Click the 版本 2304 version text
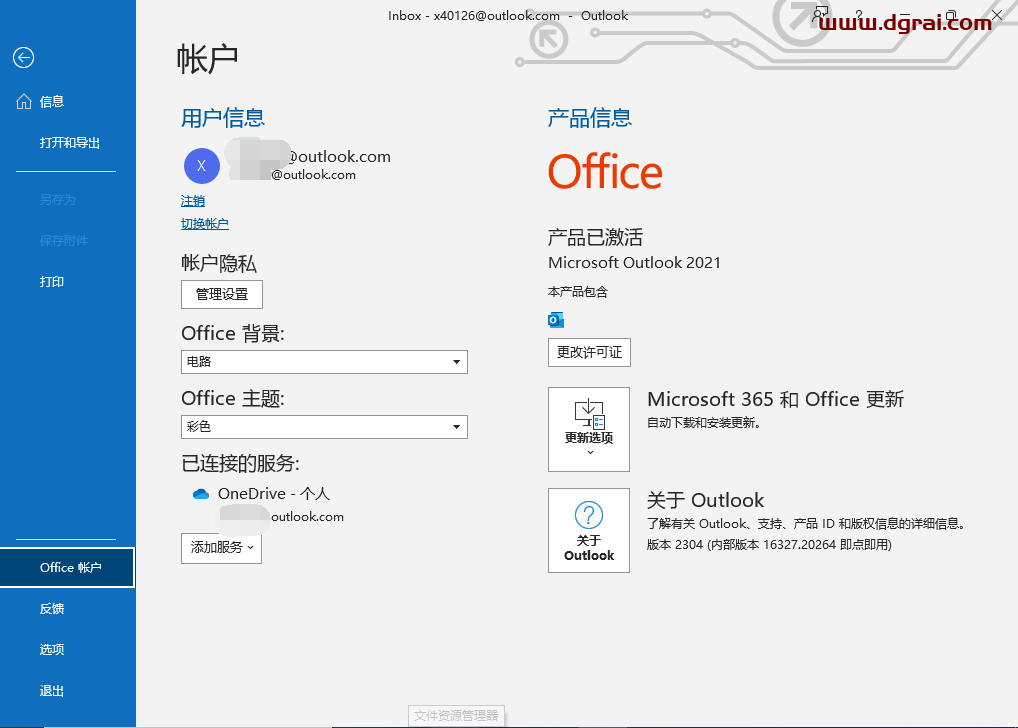Screen dimensions: 1018x728 pos(769,545)
